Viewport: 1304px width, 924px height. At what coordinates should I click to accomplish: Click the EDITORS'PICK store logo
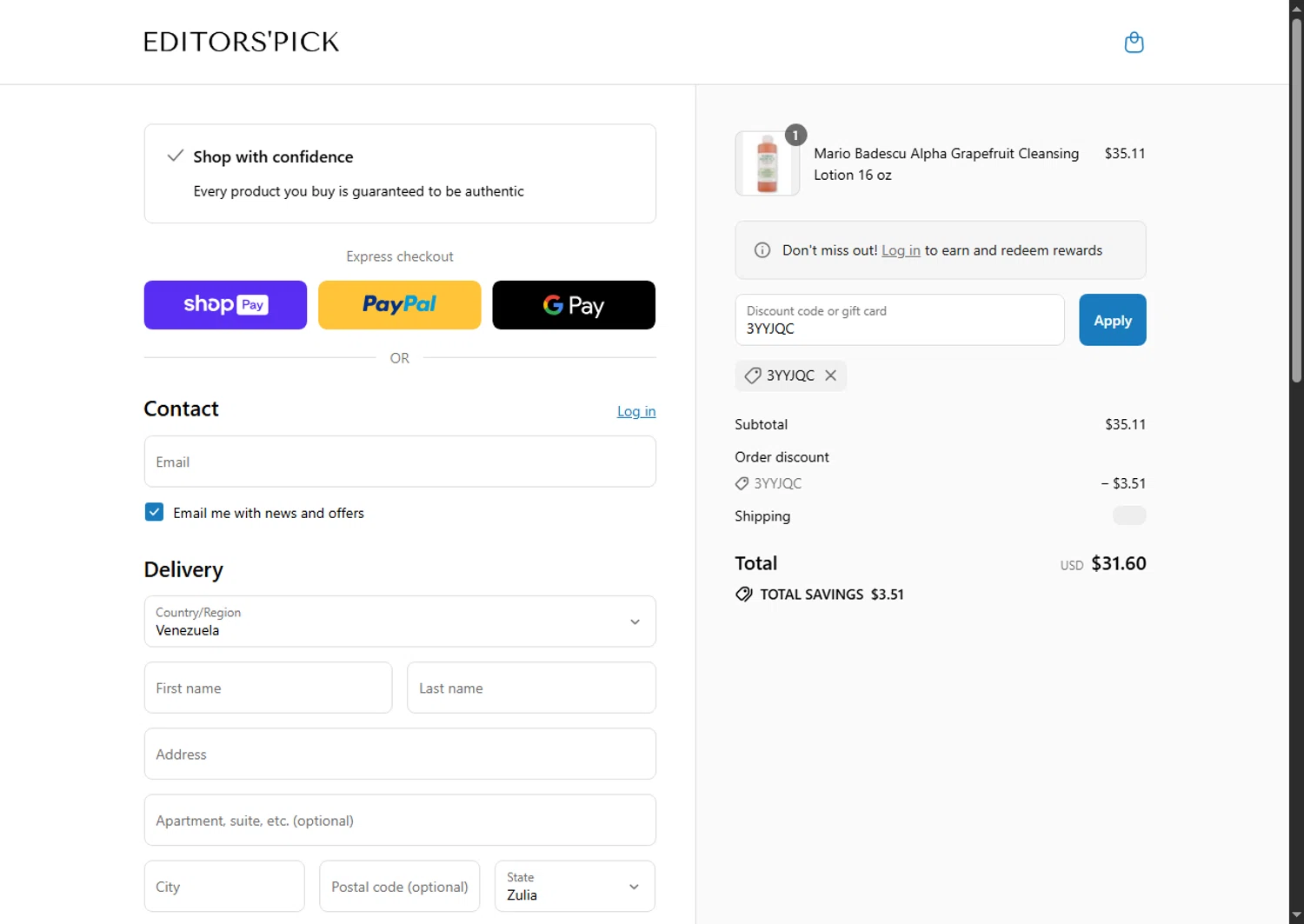coord(241,42)
